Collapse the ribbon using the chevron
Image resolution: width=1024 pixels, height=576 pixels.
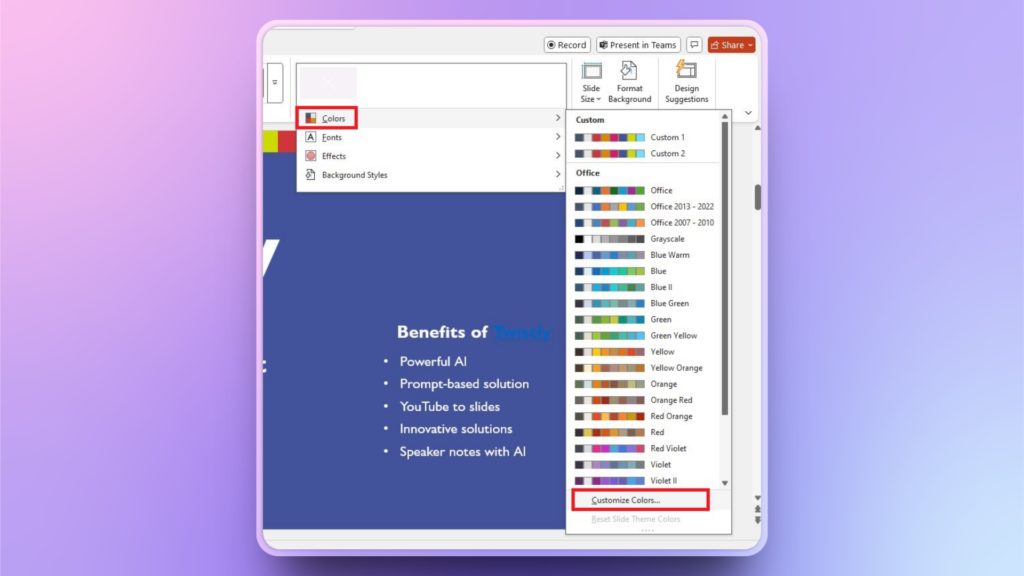coord(749,113)
